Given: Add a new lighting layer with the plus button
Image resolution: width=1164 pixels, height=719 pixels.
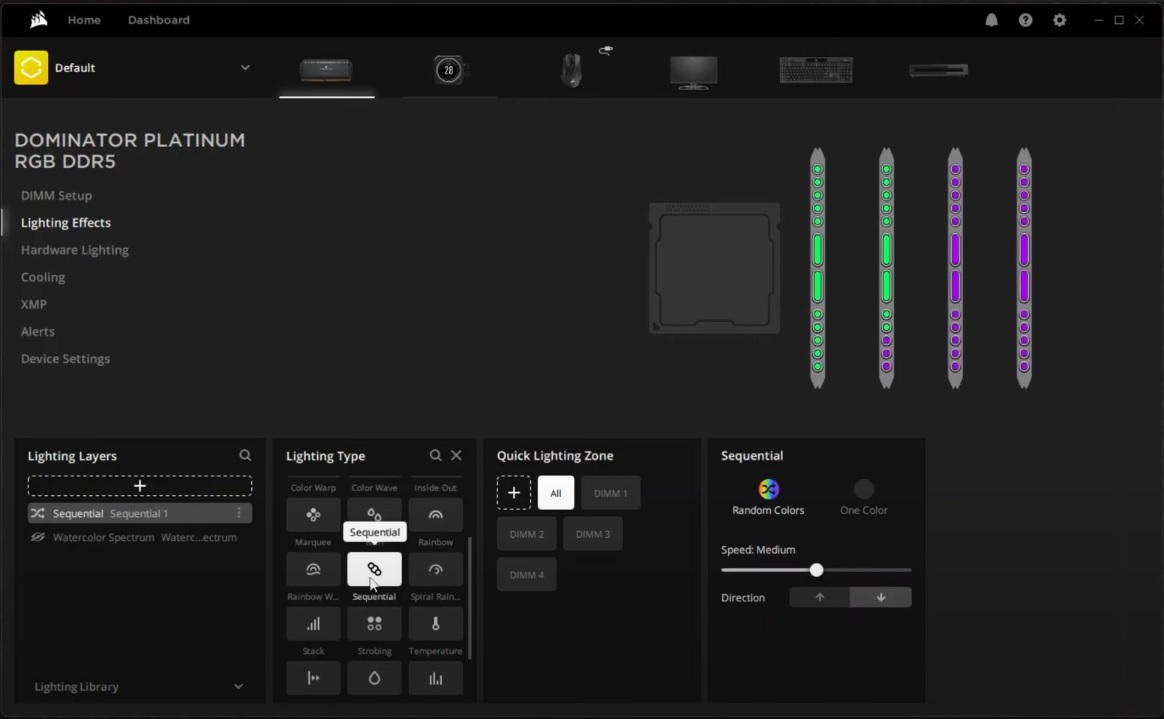Looking at the screenshot, I should [139, 486].
